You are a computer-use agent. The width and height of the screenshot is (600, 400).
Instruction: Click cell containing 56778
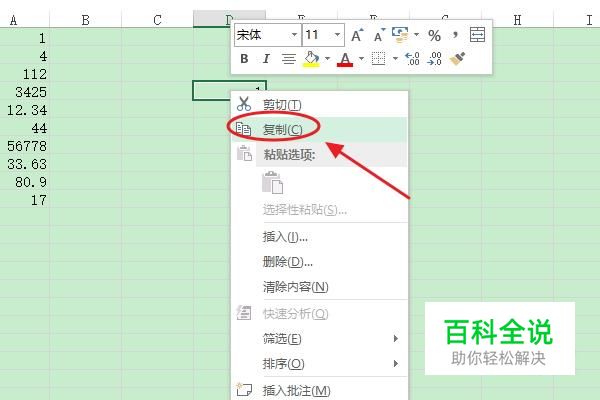[x=24, y=146]
